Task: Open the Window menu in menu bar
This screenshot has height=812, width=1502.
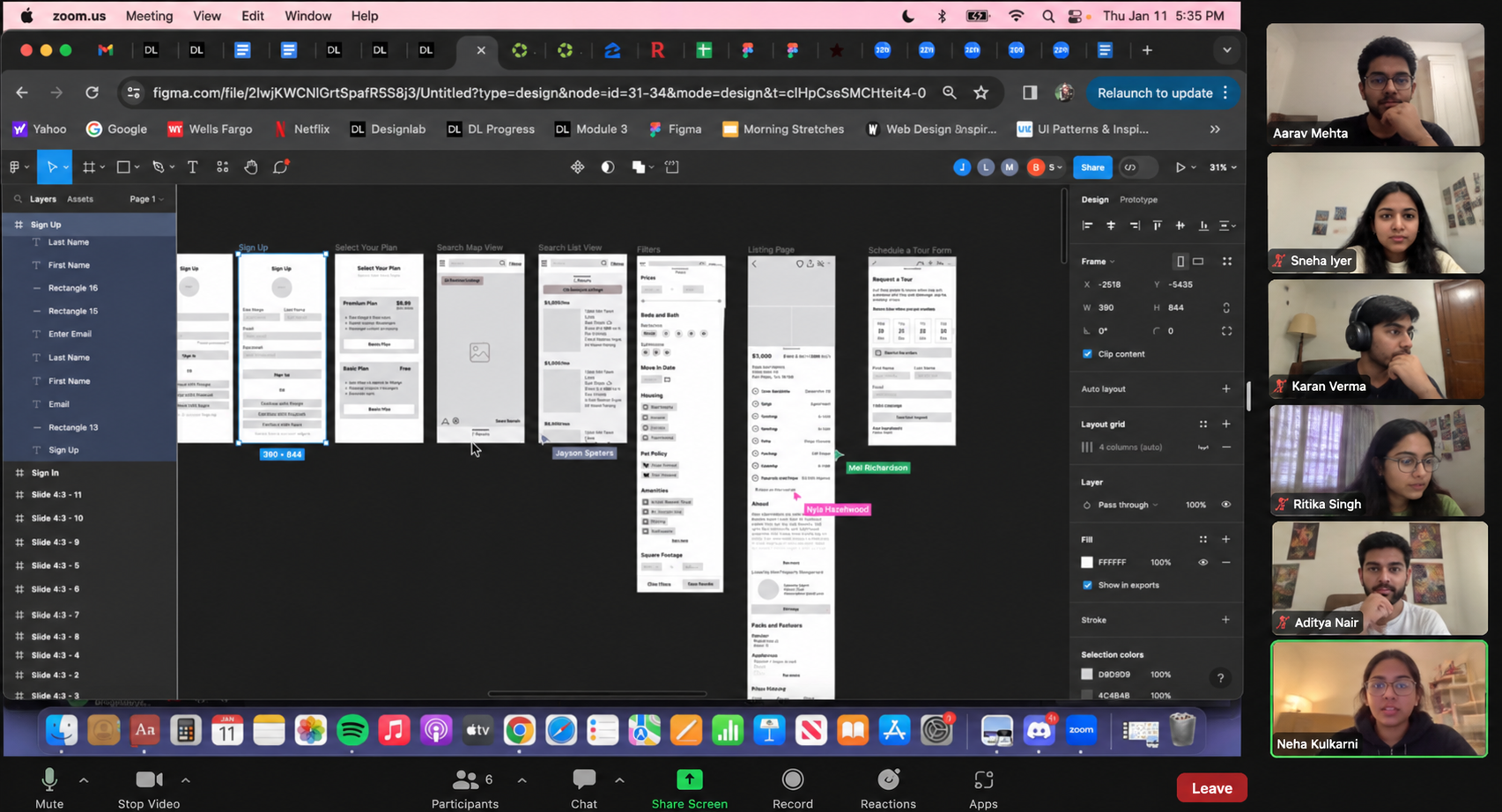Action: point(307,16)
